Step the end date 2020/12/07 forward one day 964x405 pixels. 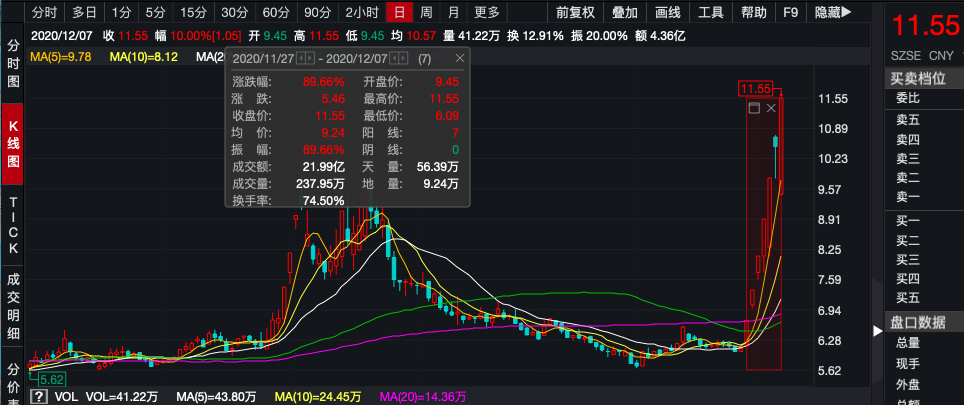pos(403,58)
